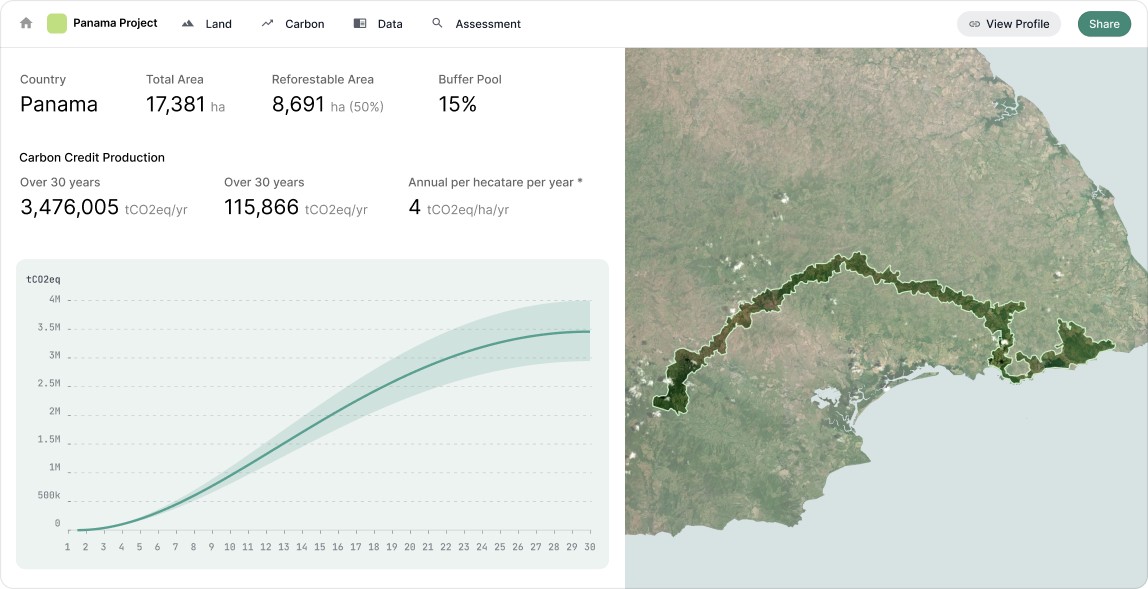Click the mountain icon beside Land
The width and height of the screenshot is (1148, 589).
[188, 23]
